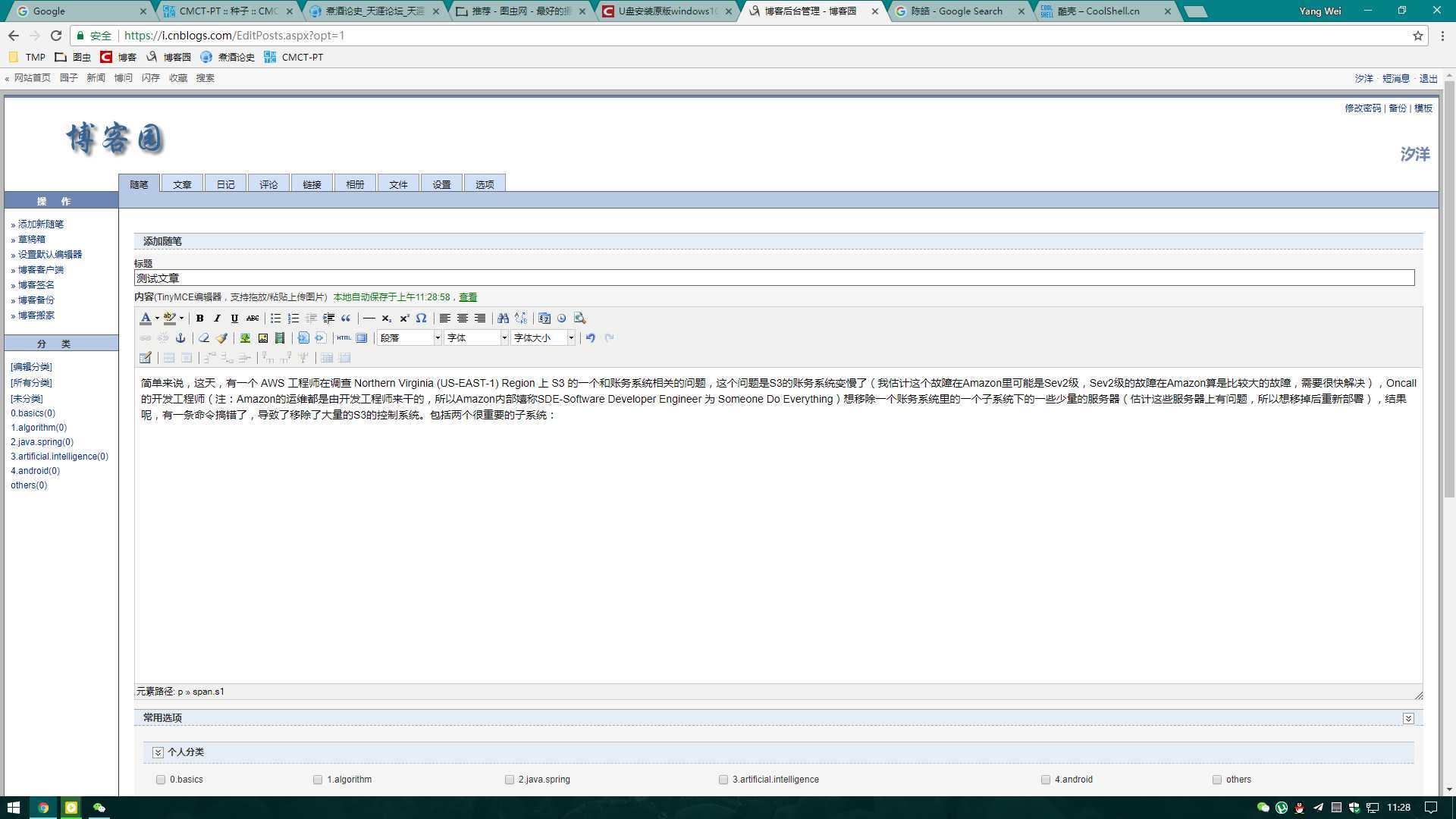Toggle fullscreen editor mode icon
This screenshot has height=819, width=1456.
point(362,338)
